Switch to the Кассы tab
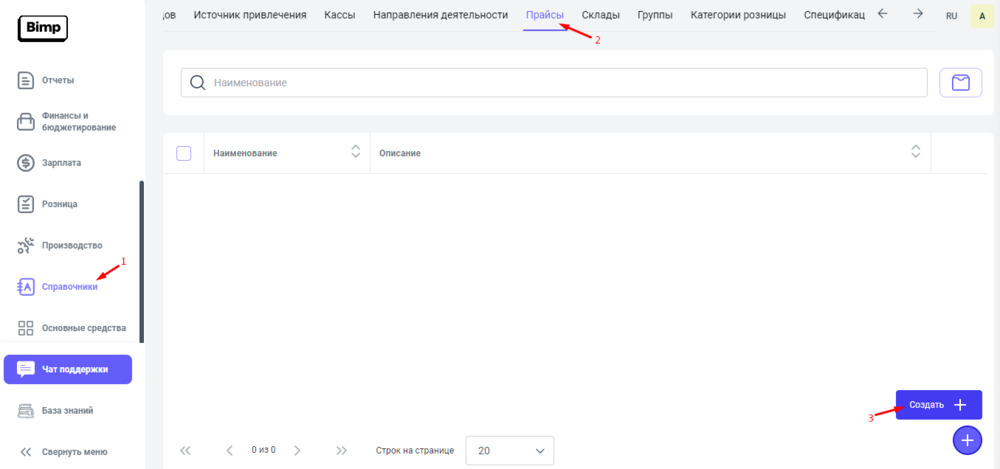The image size is (1000, 469). [341, 15]
